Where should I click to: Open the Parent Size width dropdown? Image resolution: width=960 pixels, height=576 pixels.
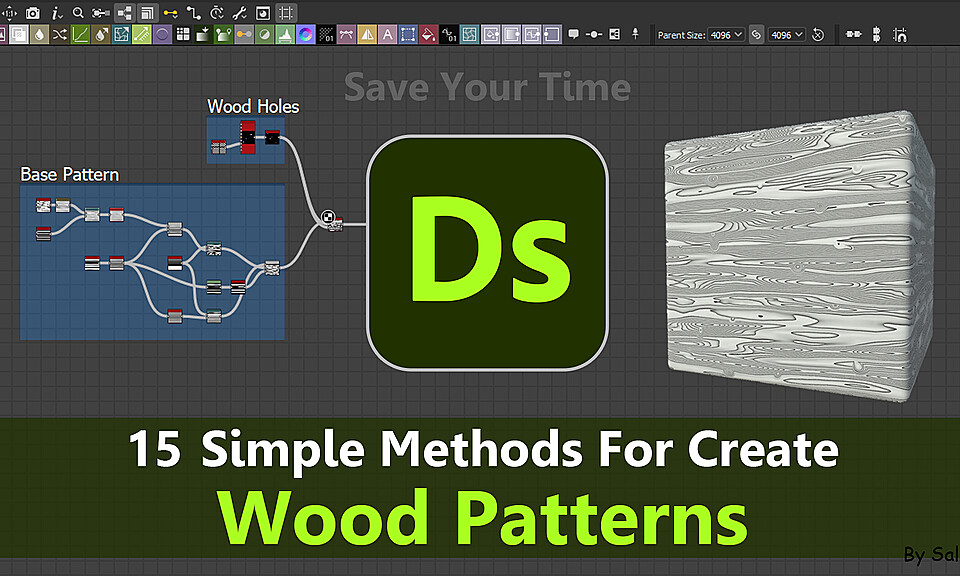coord(726,35)
